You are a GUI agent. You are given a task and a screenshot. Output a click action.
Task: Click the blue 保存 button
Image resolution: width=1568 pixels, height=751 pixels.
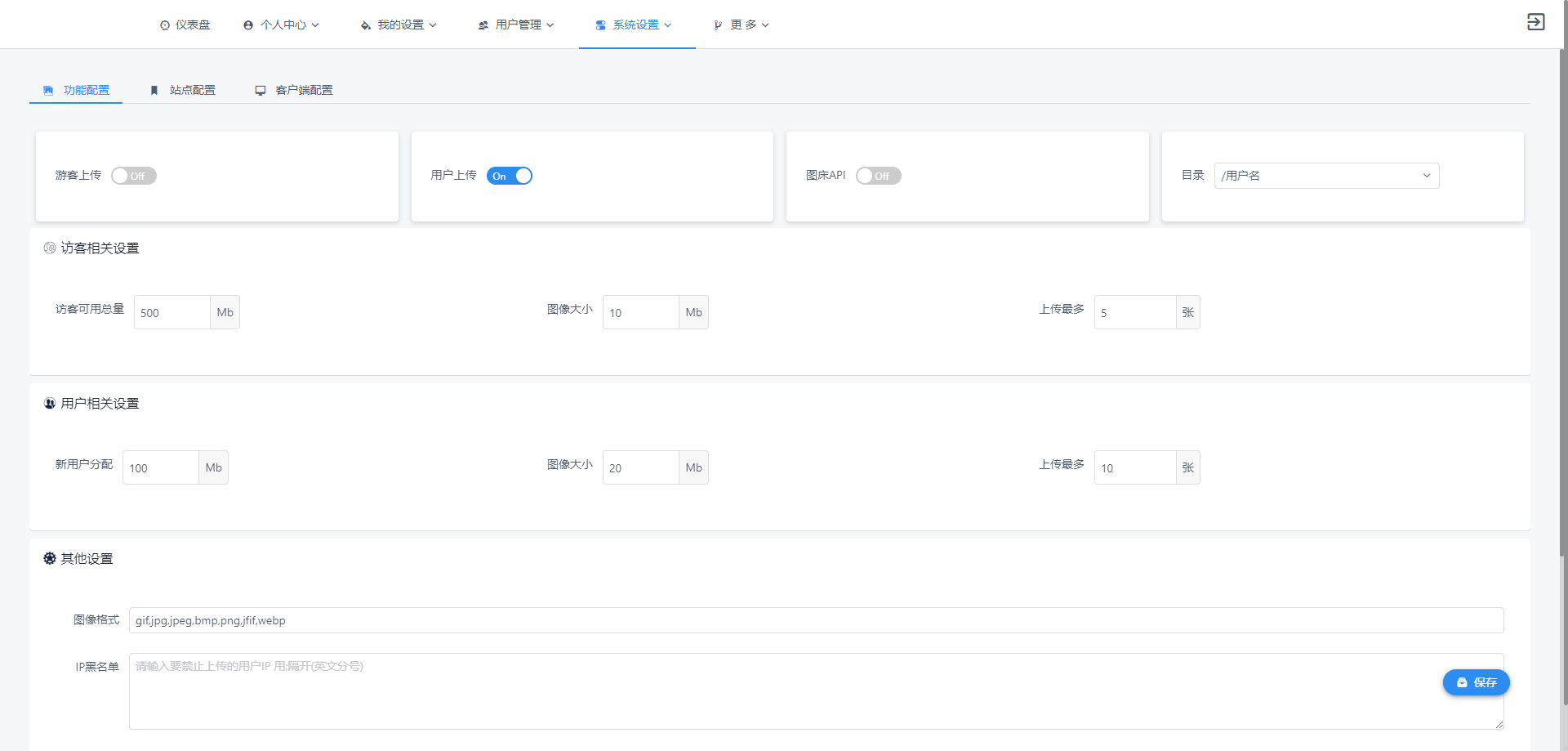tap(1476, 682)
